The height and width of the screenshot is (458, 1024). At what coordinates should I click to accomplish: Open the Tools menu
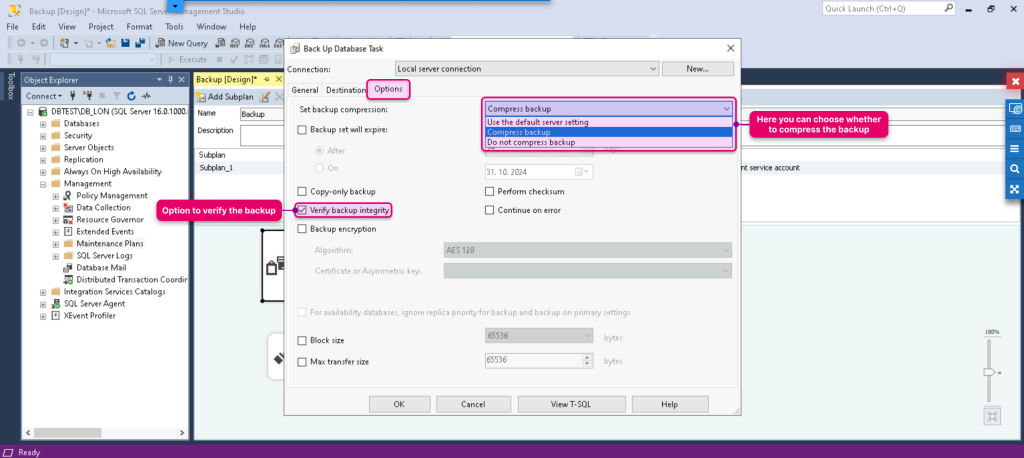coord(174,27)
